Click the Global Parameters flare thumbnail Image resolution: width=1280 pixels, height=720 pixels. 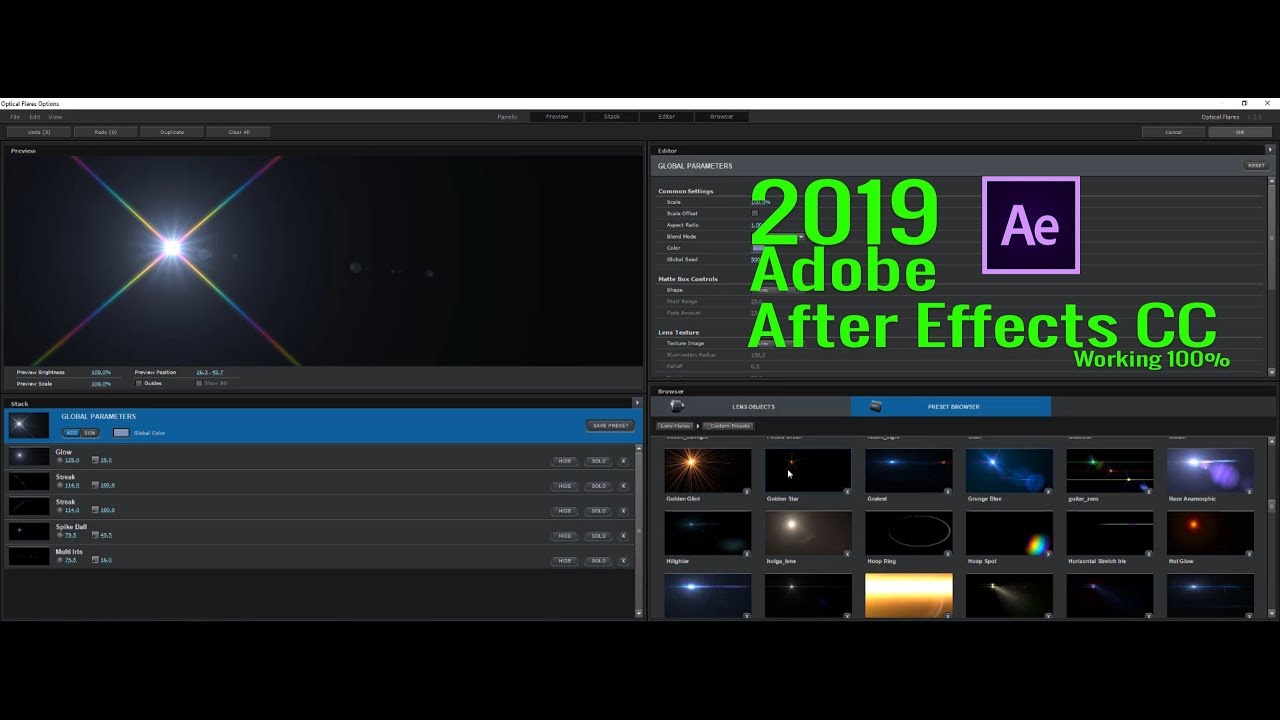(28, 425)
